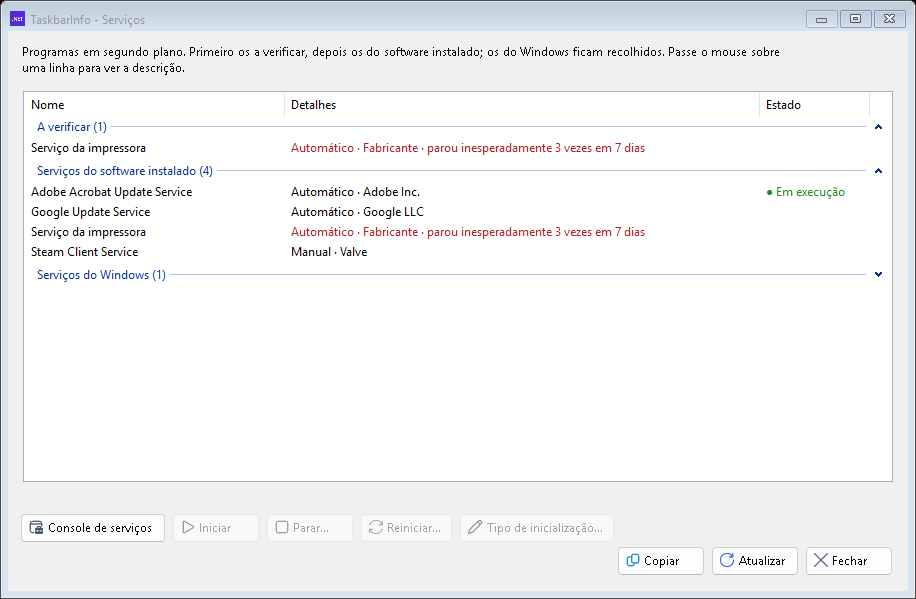Expand the 'Serviços do Windows (1)' chevron
916x599 pixels.
pos(878,274)
